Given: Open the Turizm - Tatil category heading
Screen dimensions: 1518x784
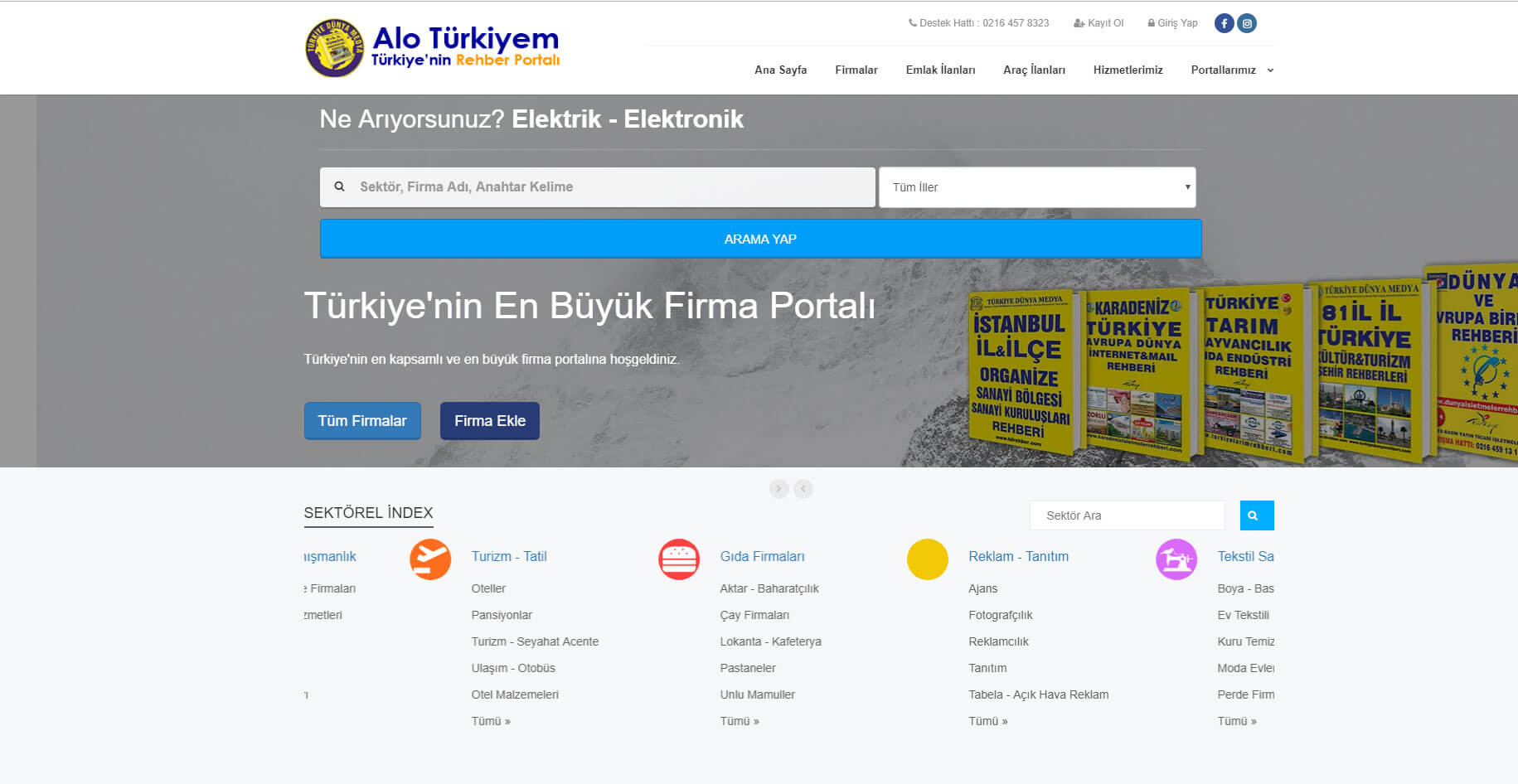Looking at the screenshot, I should click(509, 556).
